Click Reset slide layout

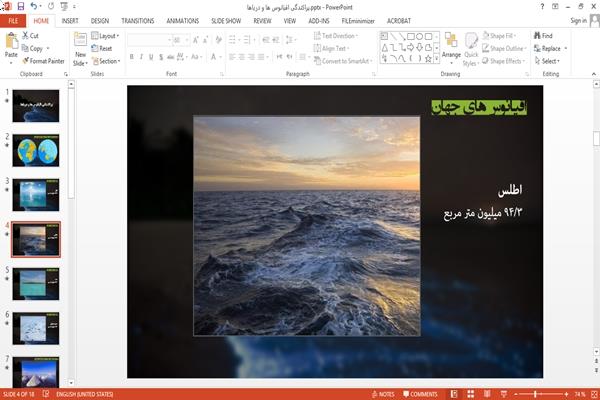[102, 48]
